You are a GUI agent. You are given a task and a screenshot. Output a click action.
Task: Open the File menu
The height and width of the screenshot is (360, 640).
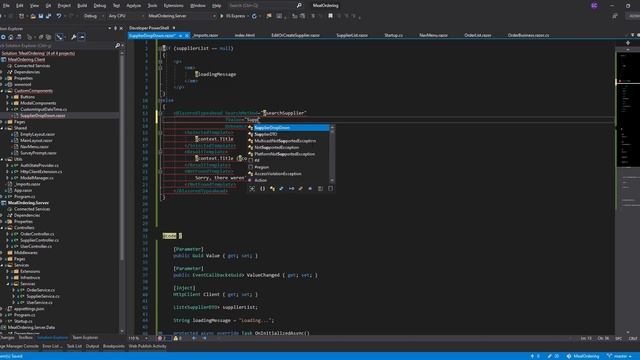point(6,5)
